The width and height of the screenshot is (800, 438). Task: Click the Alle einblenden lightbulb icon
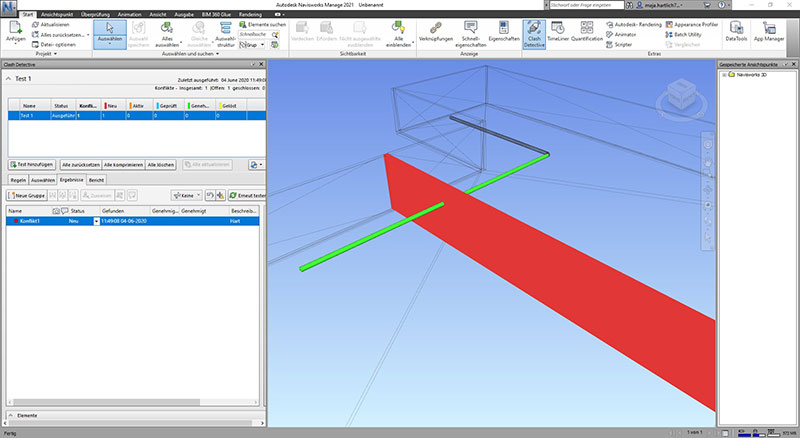point(398,28)
